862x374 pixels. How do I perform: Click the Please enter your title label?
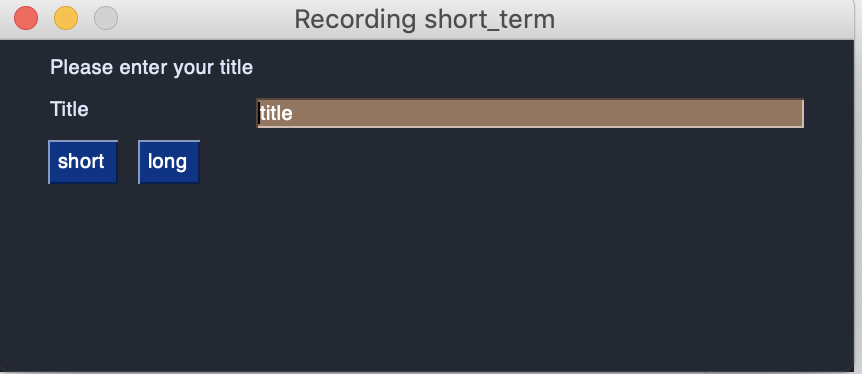(151, 68)
